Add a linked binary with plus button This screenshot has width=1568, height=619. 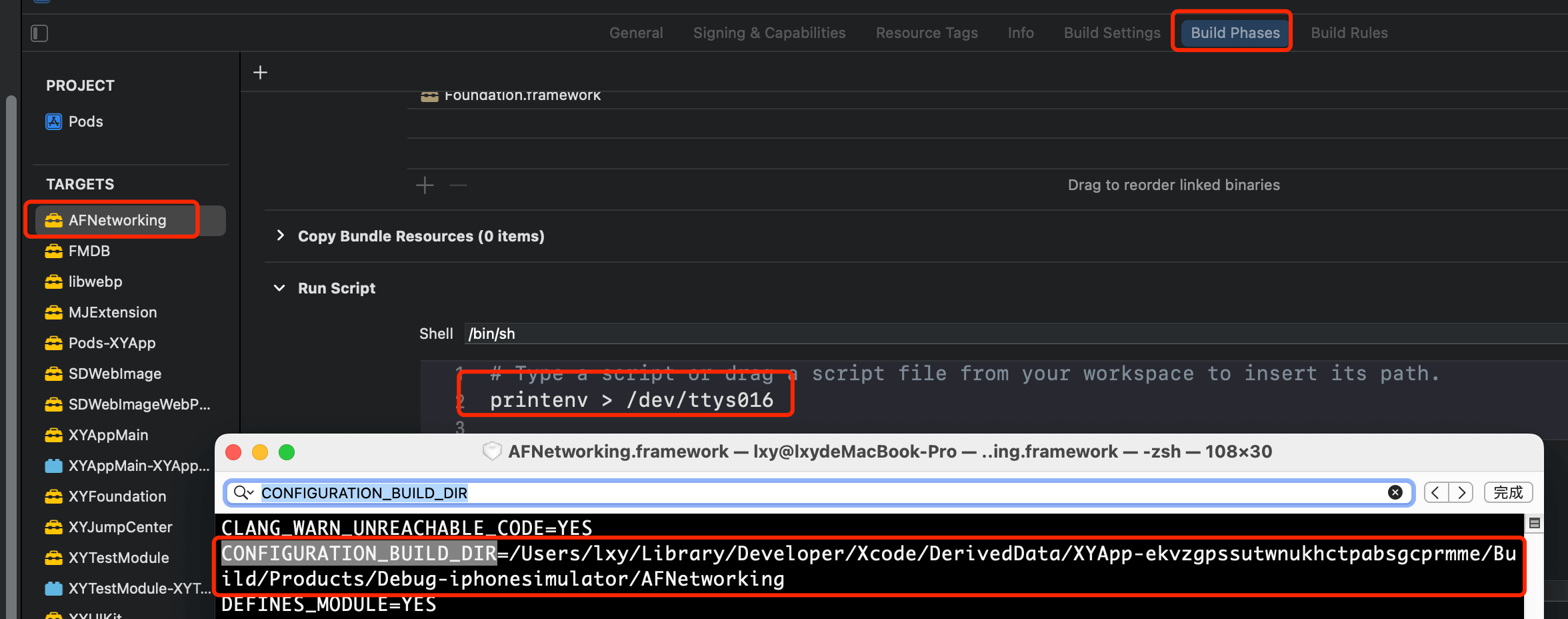425,185
